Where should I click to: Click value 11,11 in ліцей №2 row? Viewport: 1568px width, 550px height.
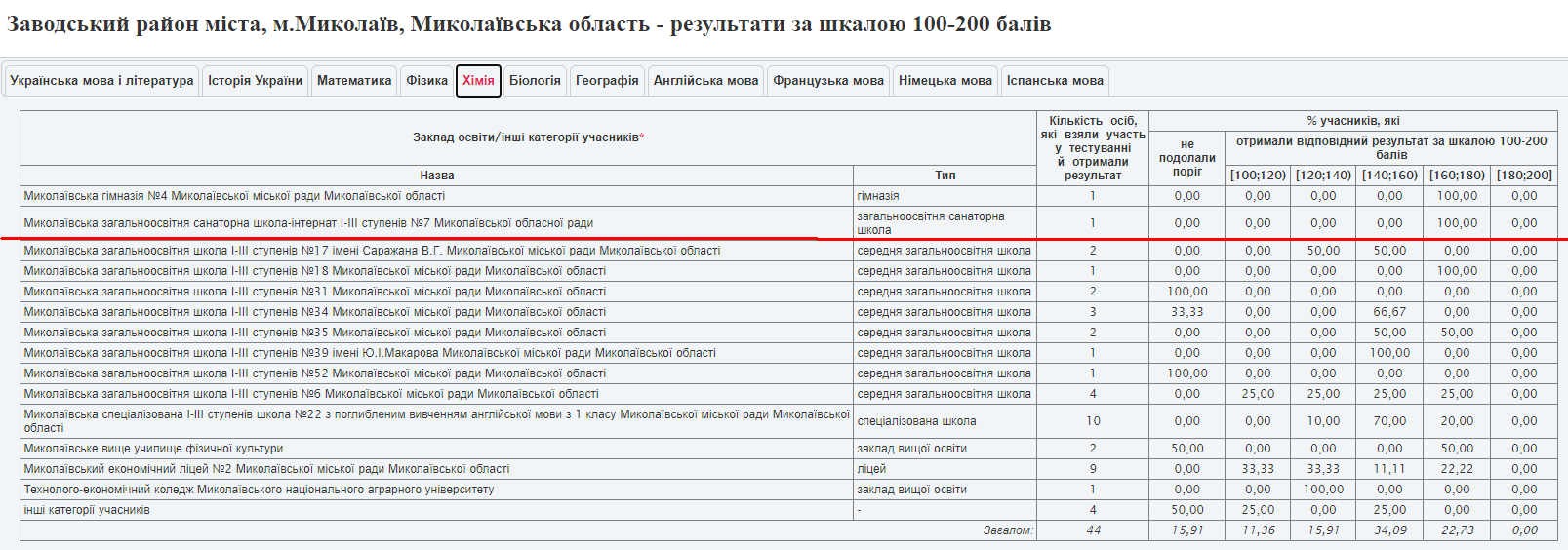(1389, 469)
